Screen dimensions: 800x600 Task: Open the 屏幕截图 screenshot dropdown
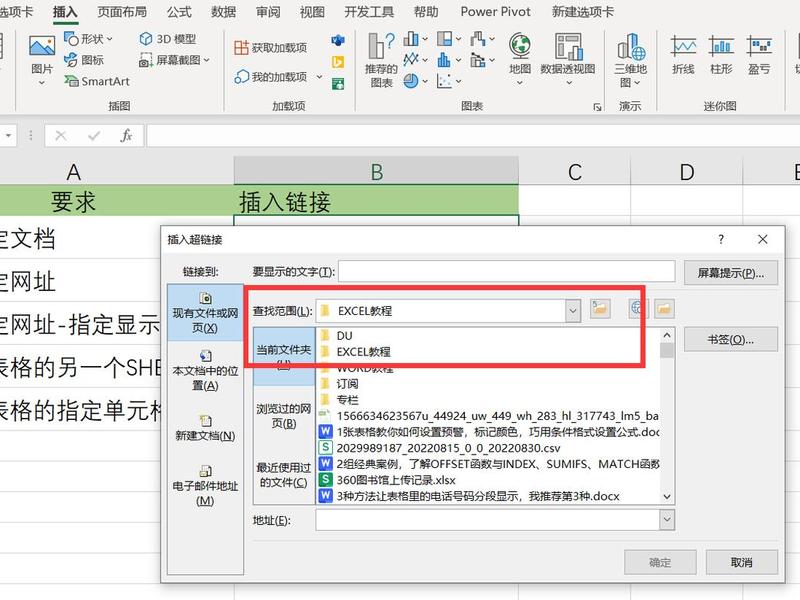(x=174, y=60)
